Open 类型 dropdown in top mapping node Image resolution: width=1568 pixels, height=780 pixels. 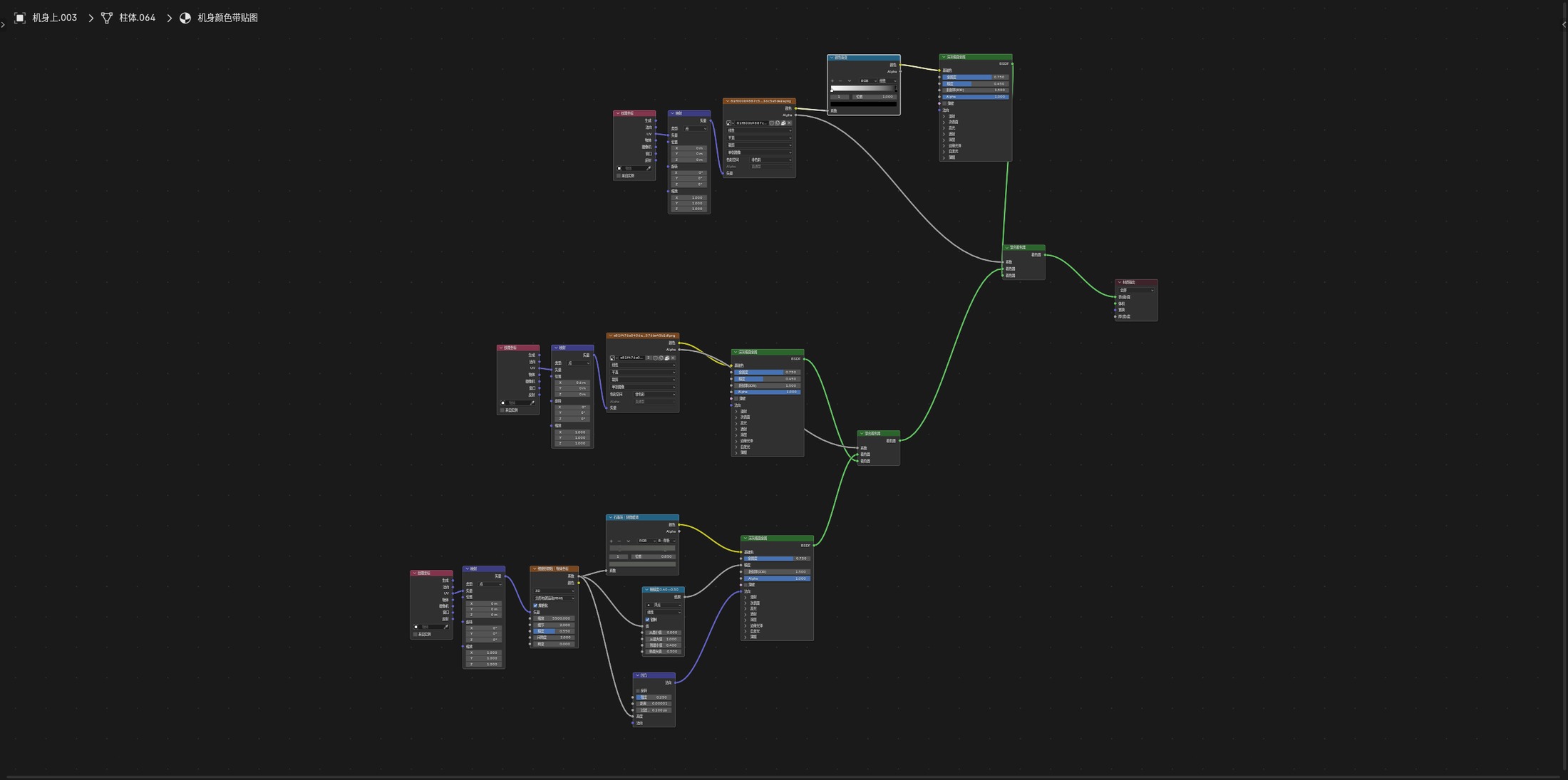(x=696, y=128)
